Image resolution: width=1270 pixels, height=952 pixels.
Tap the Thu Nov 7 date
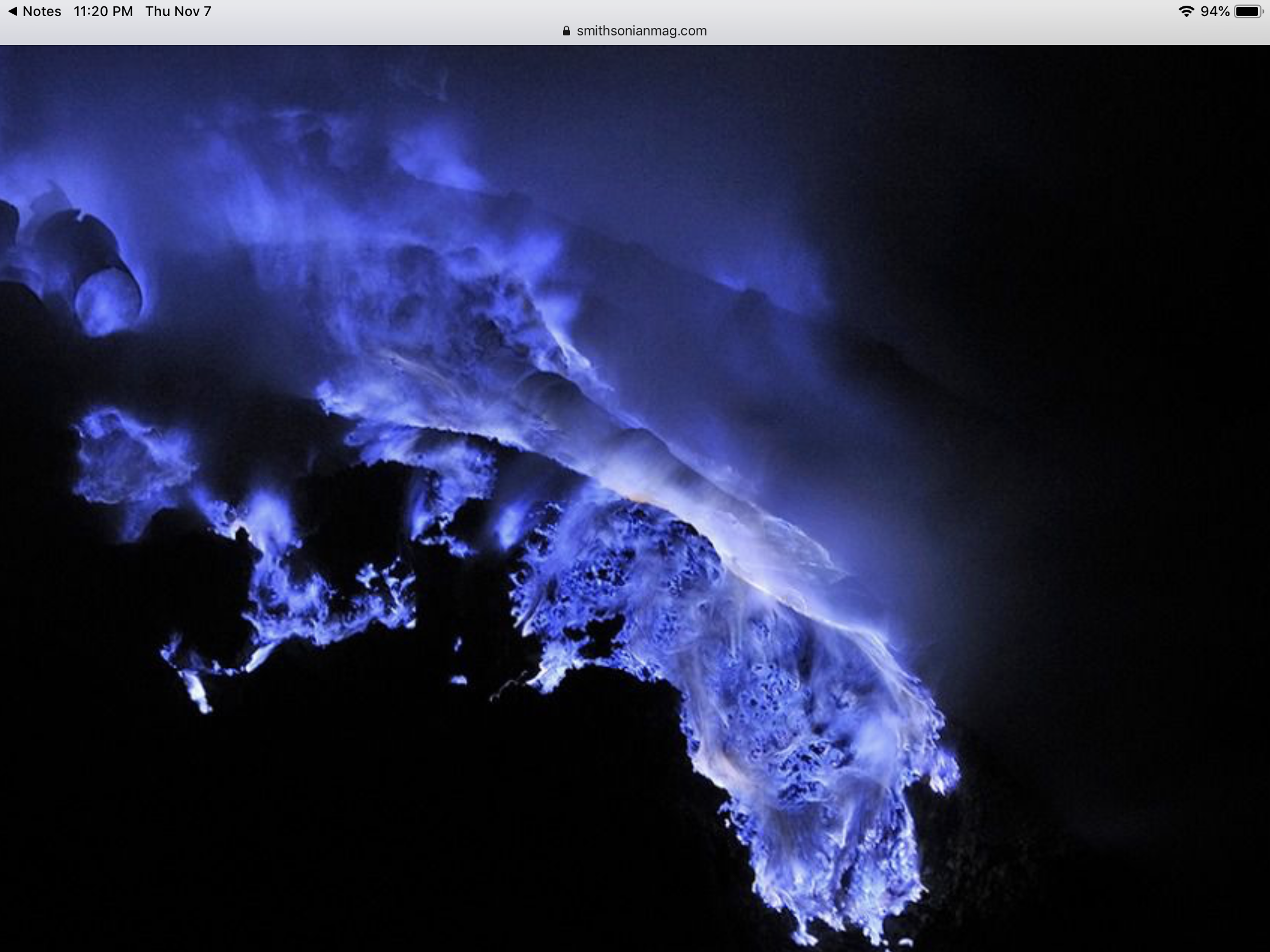point(178,11)
